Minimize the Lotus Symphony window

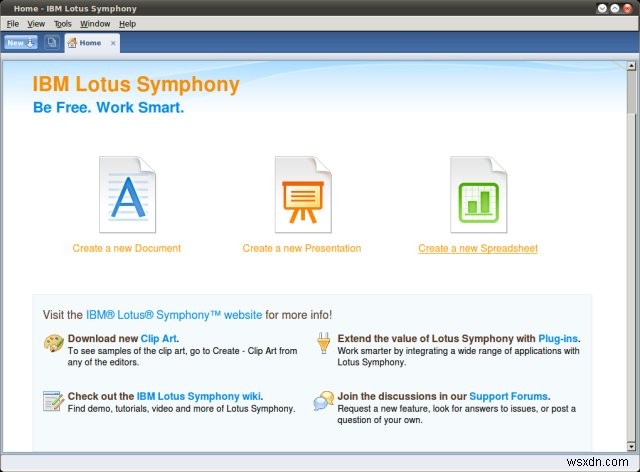tap(602, 8)
